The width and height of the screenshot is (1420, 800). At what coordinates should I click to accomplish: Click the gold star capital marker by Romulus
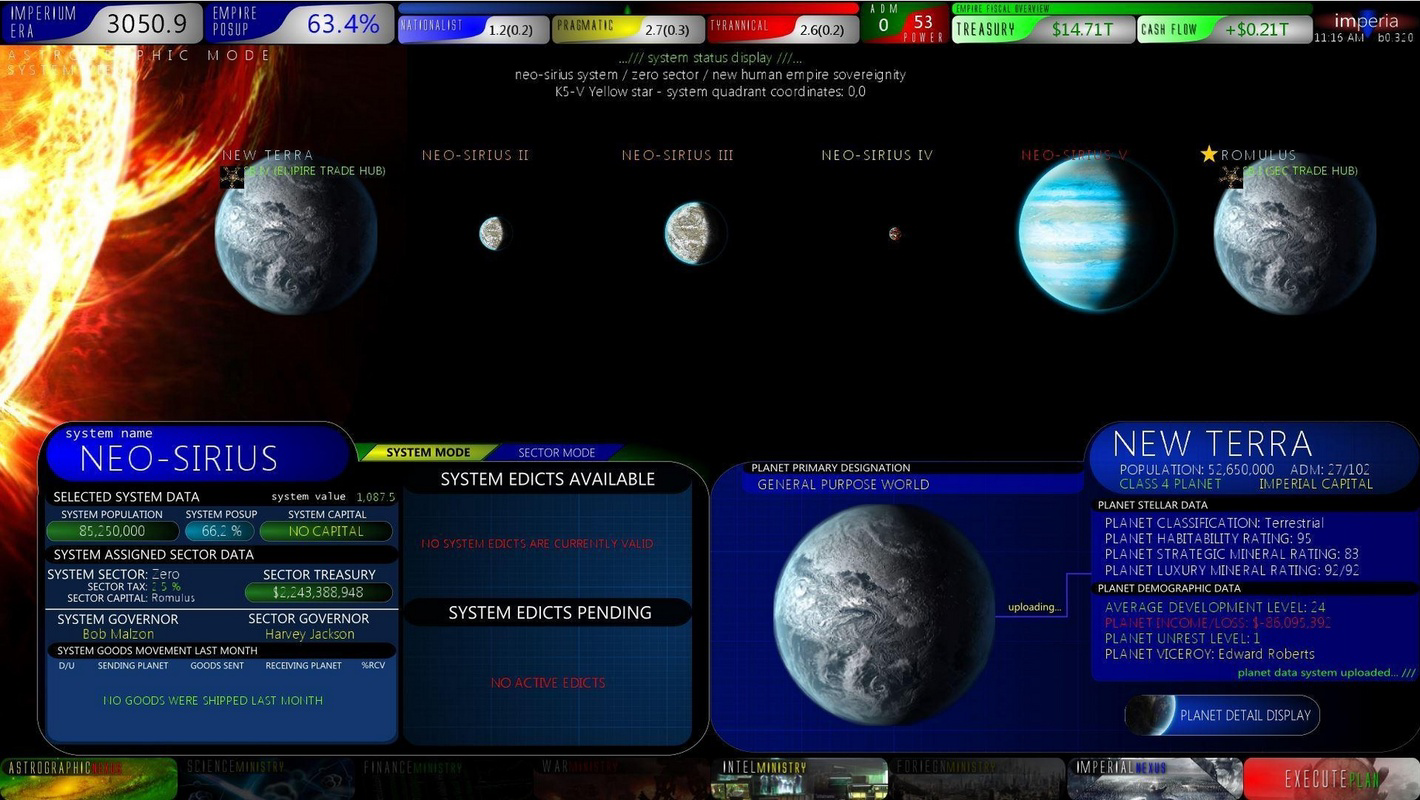click(1209, 154)
